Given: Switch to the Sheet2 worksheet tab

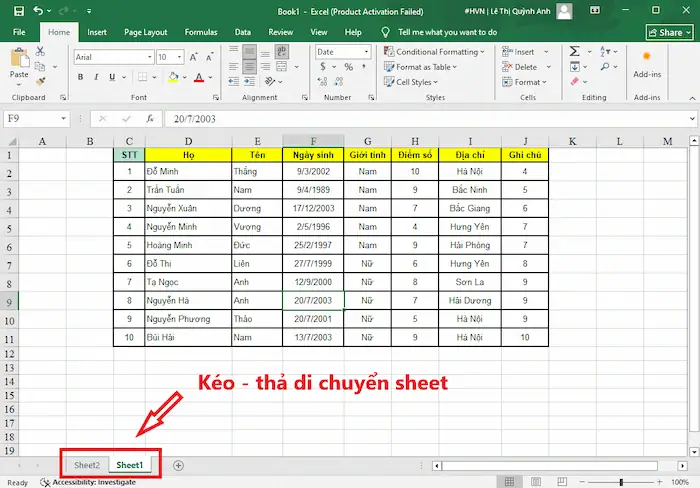Looking at the screenshot, I should click(87, 465).
